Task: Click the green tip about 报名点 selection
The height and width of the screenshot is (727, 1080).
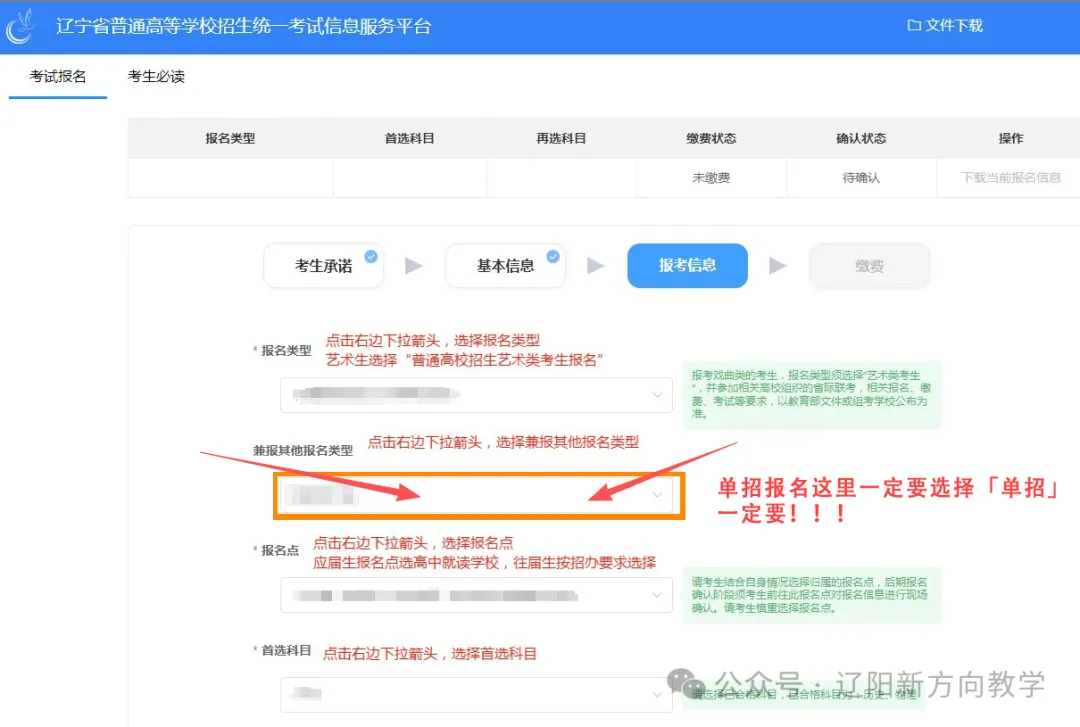Action: coord(811,595)
